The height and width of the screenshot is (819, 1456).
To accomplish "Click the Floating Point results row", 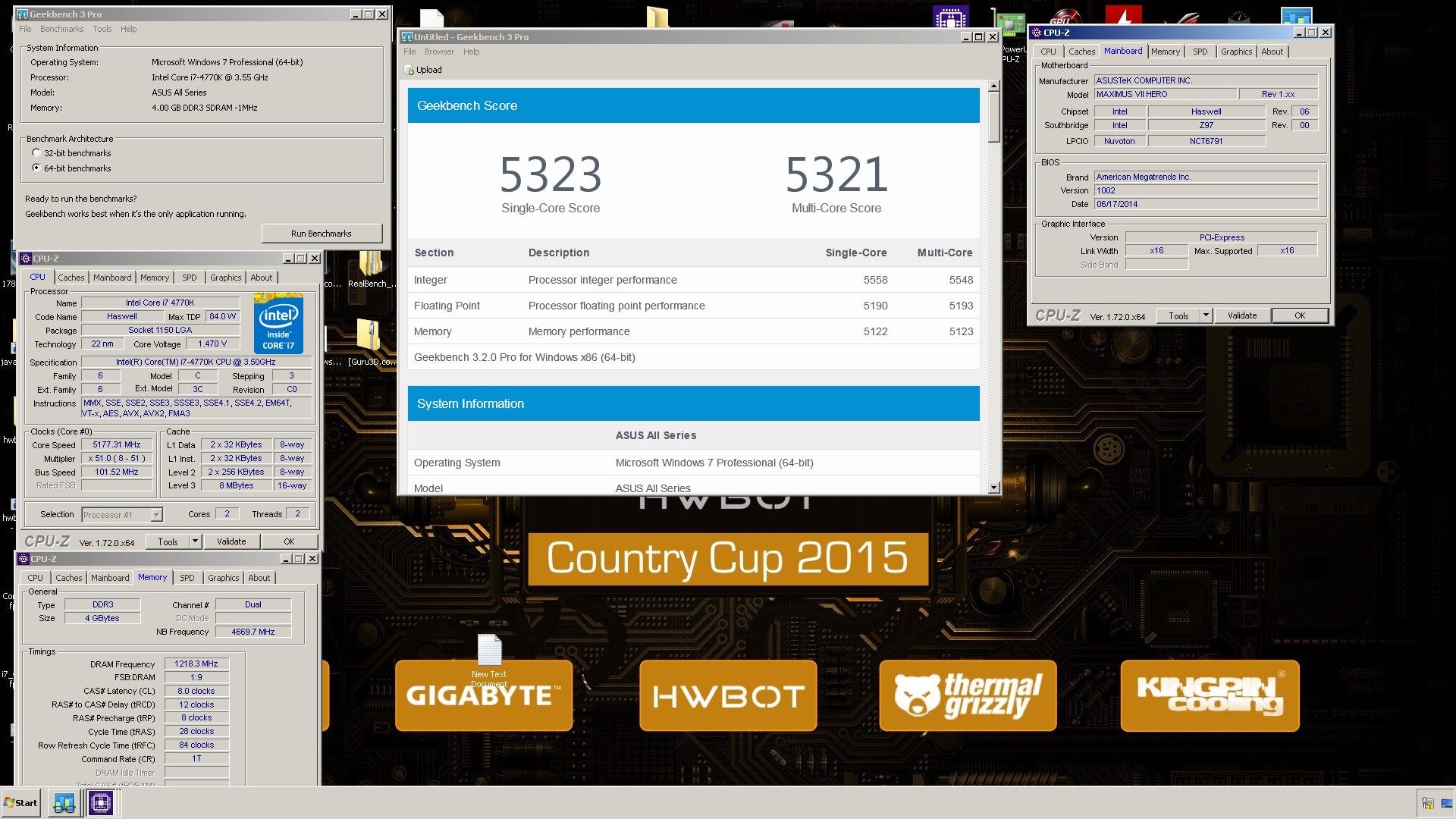I will 693,306.
